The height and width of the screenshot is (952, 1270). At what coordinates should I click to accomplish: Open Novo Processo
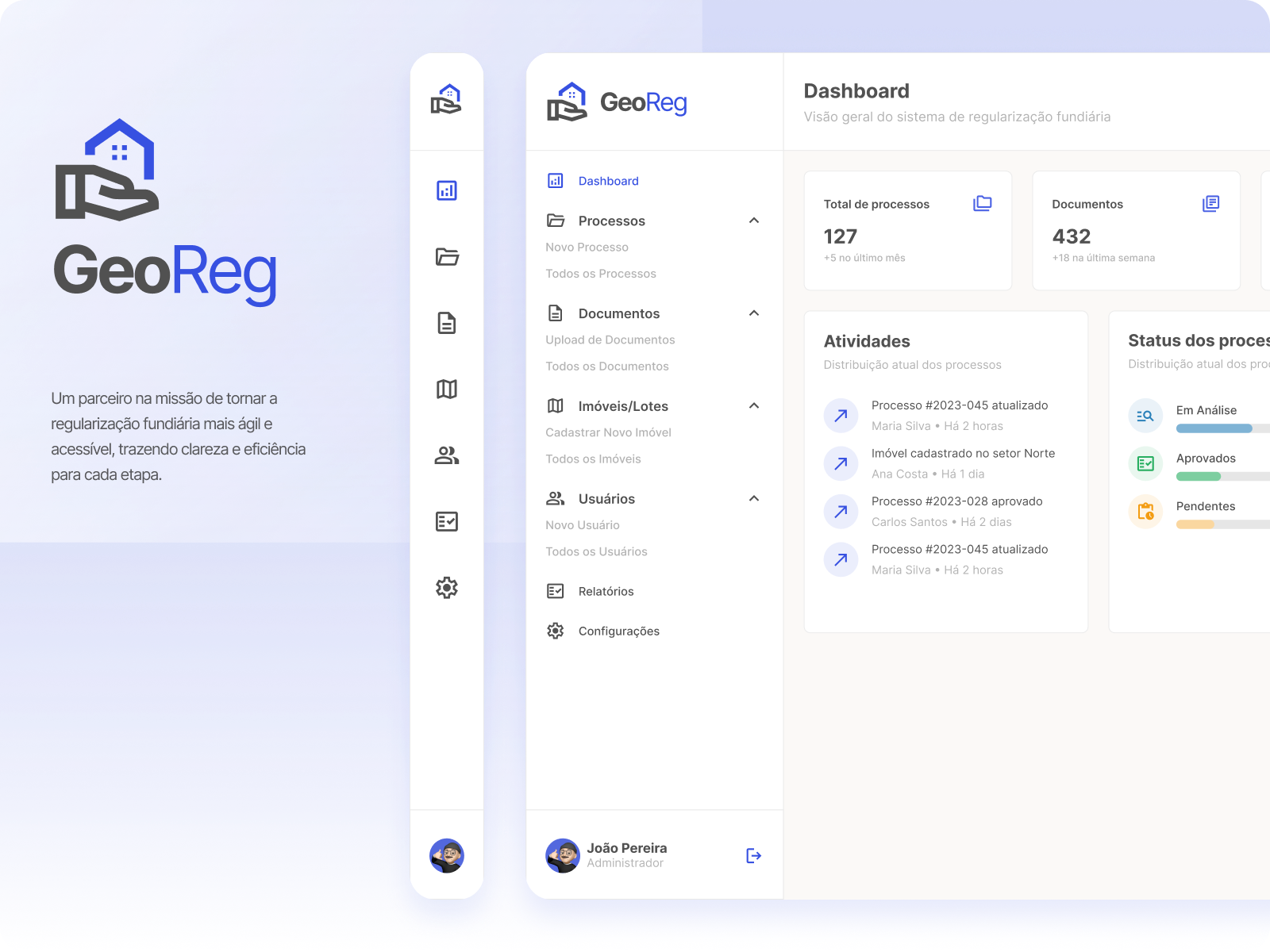pyautogui.click(x=587, y=247)
